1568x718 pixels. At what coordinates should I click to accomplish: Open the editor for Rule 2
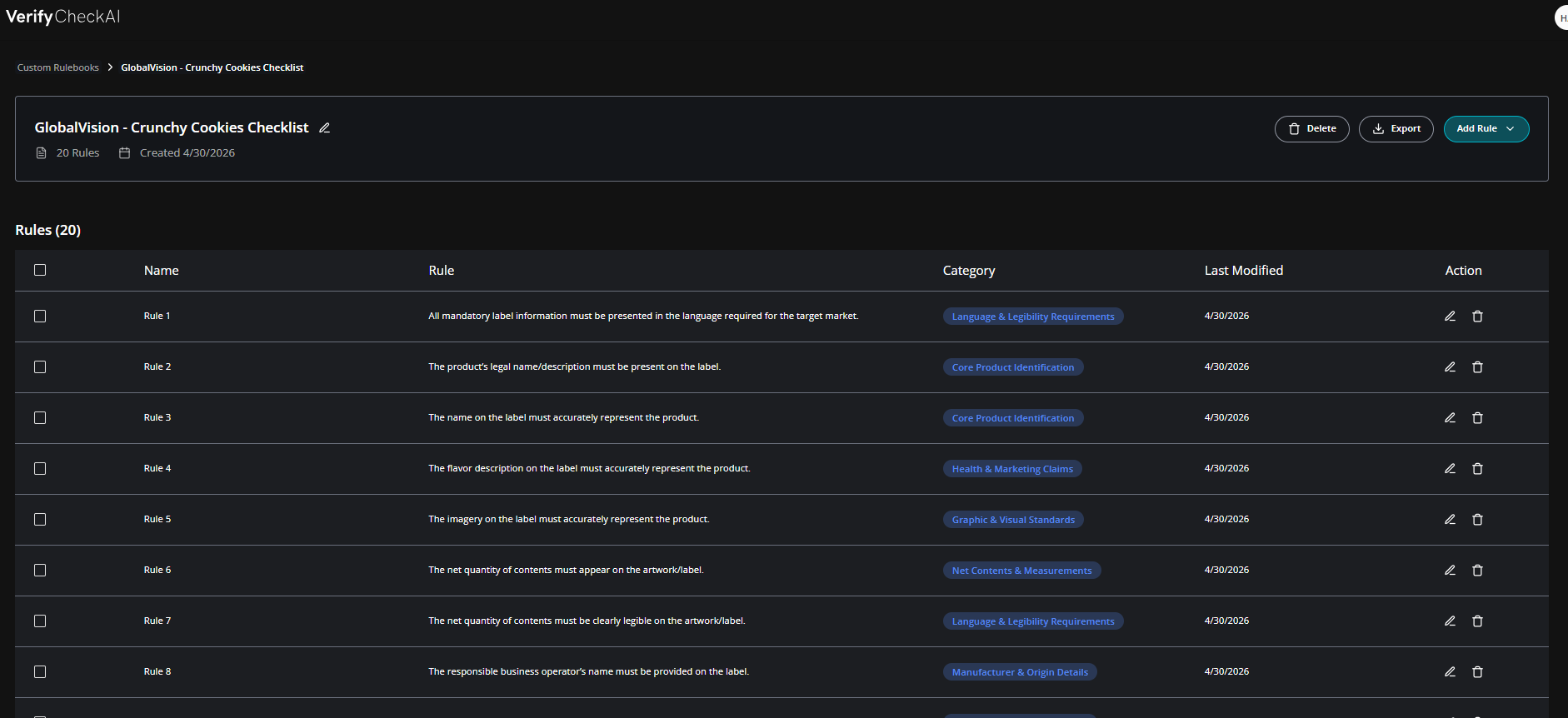click(x=1450, y=367)
